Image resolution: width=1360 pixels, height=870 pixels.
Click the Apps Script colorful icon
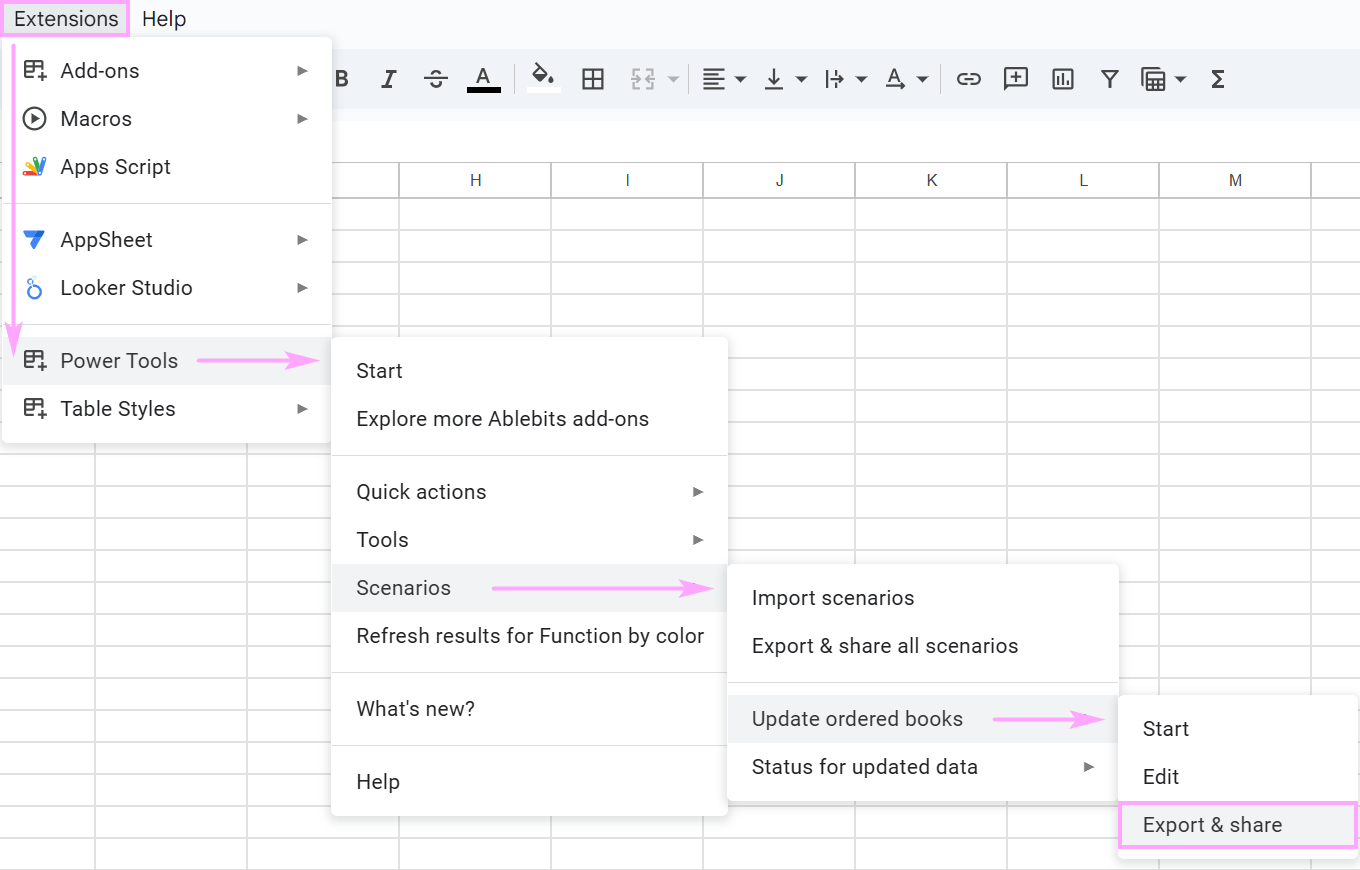[35, 167]
